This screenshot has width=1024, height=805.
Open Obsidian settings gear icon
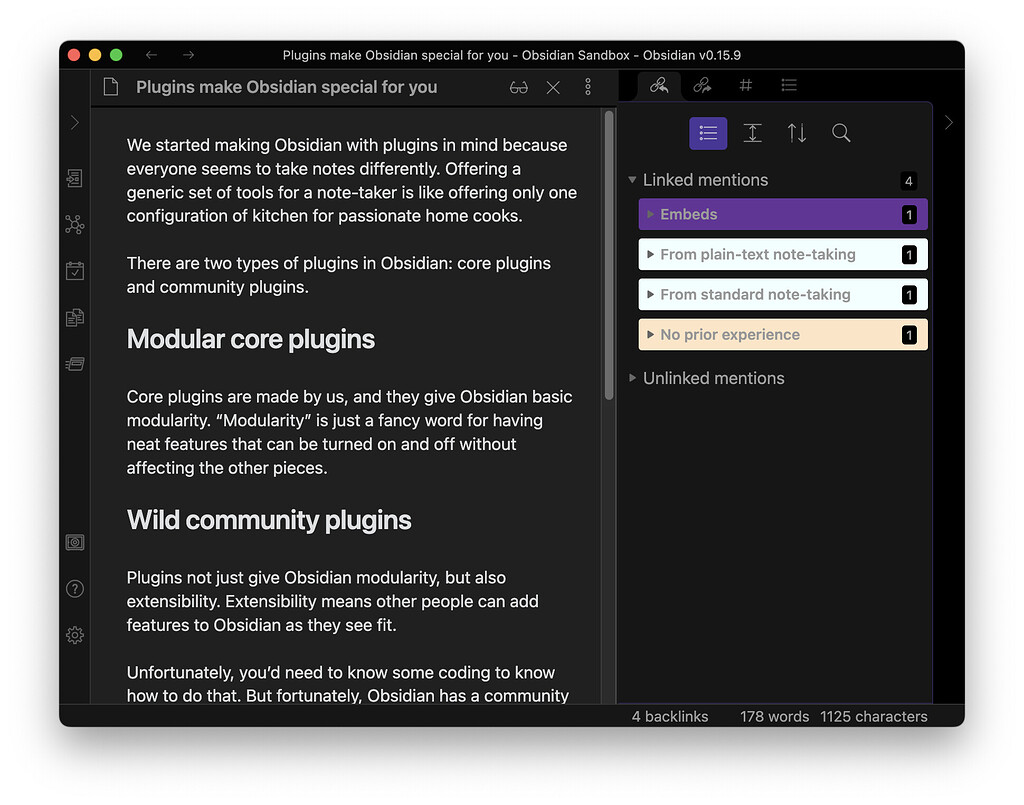click(x=75, y=635)
